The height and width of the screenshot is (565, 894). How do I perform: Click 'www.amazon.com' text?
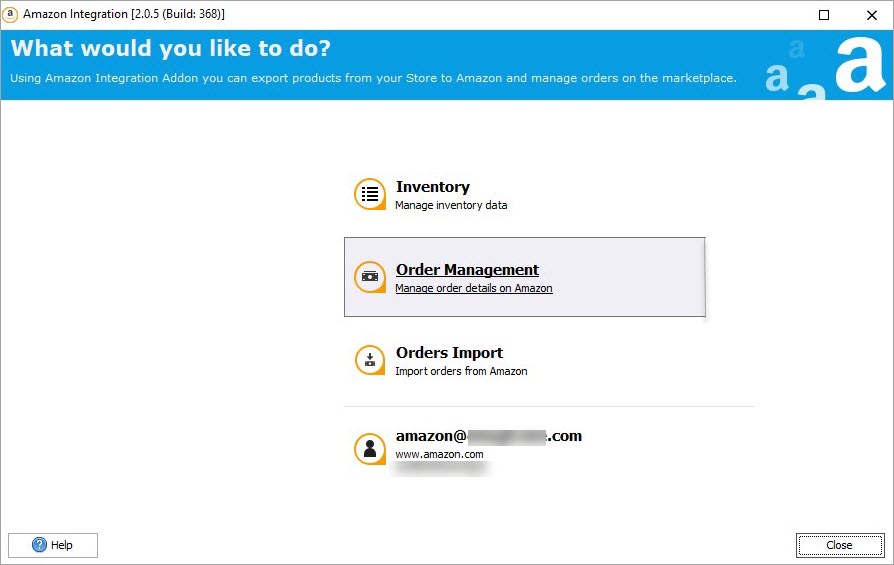439,454
